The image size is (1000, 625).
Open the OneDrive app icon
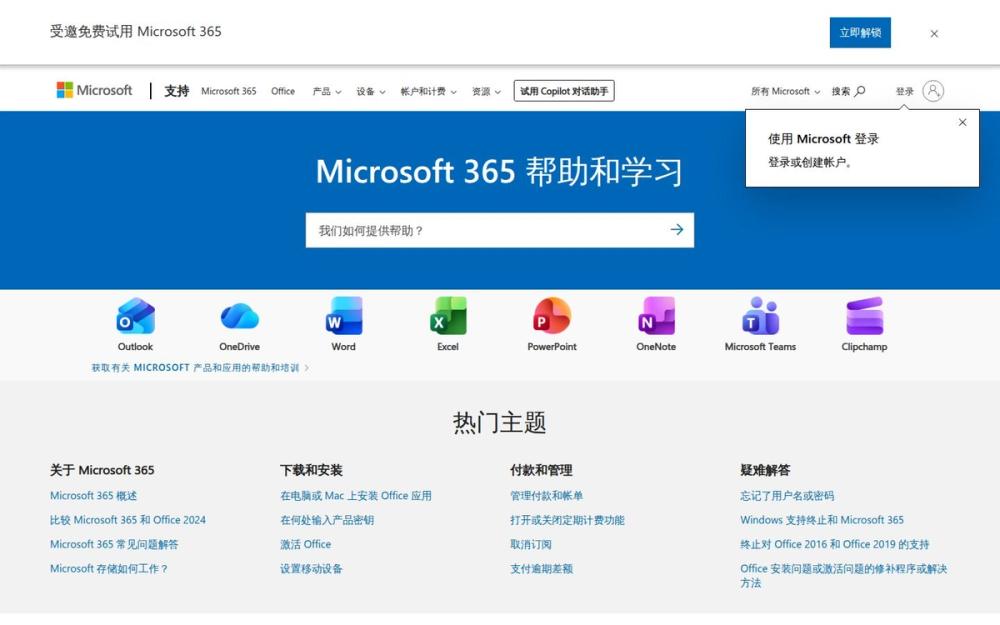[x=239, y=315]
